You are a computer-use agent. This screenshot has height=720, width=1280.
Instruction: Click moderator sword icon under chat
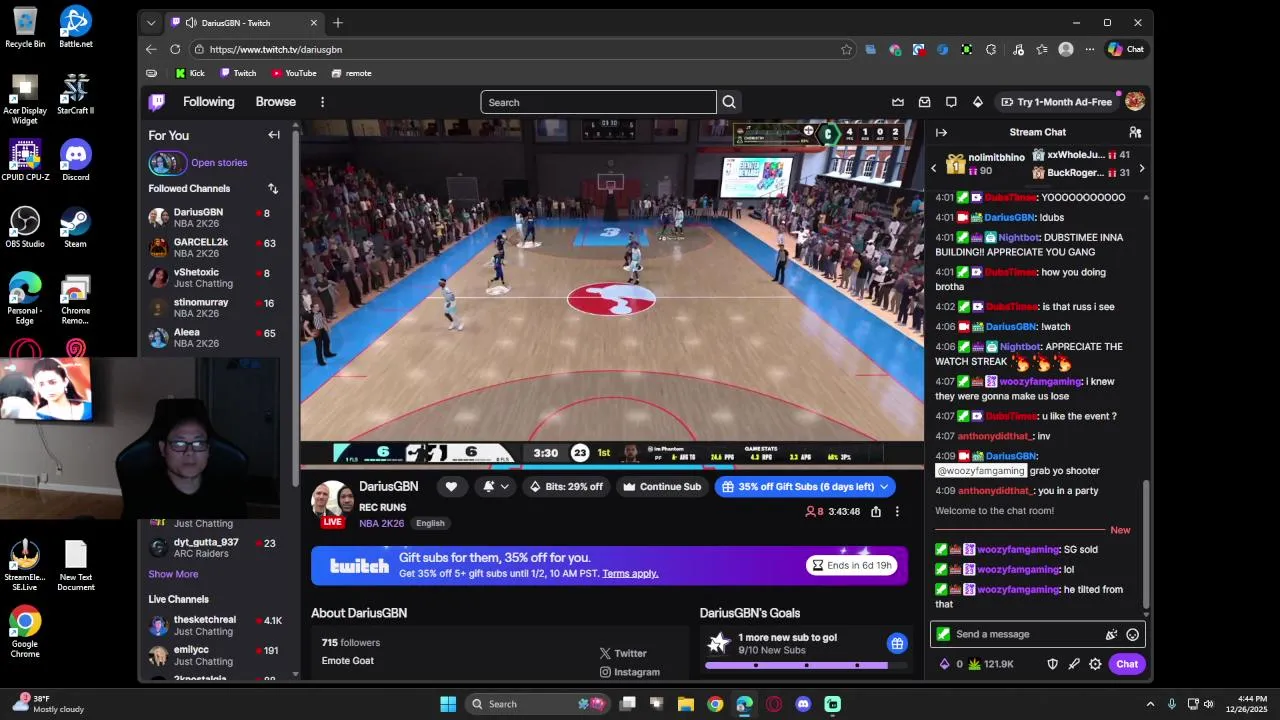pyautogui.click(x=1074, y=664)
